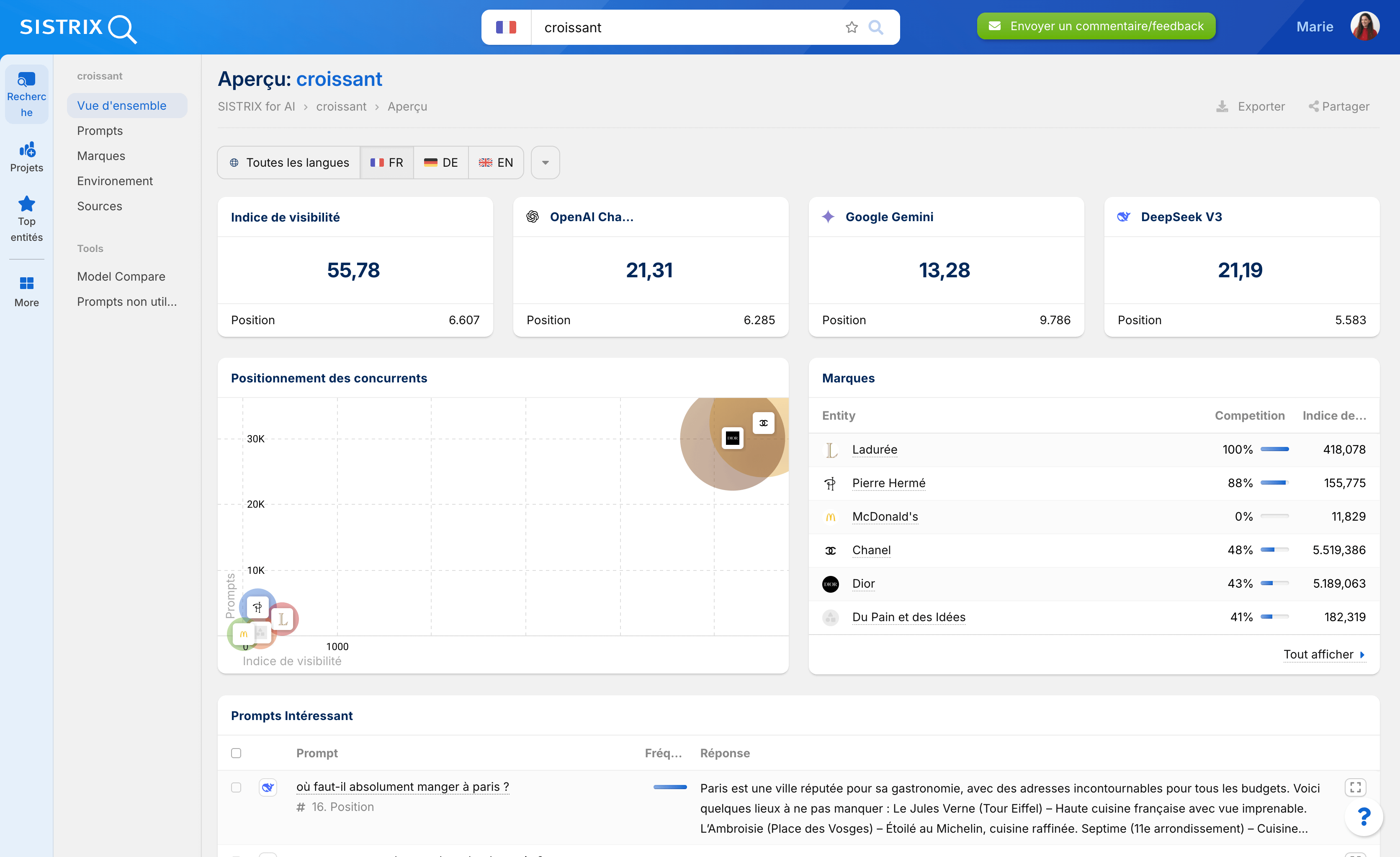The height and width of the screenshot is (857, 1400).
Task: Toggle the select-all prompts checkbox
Action: [x=237, y=753]
